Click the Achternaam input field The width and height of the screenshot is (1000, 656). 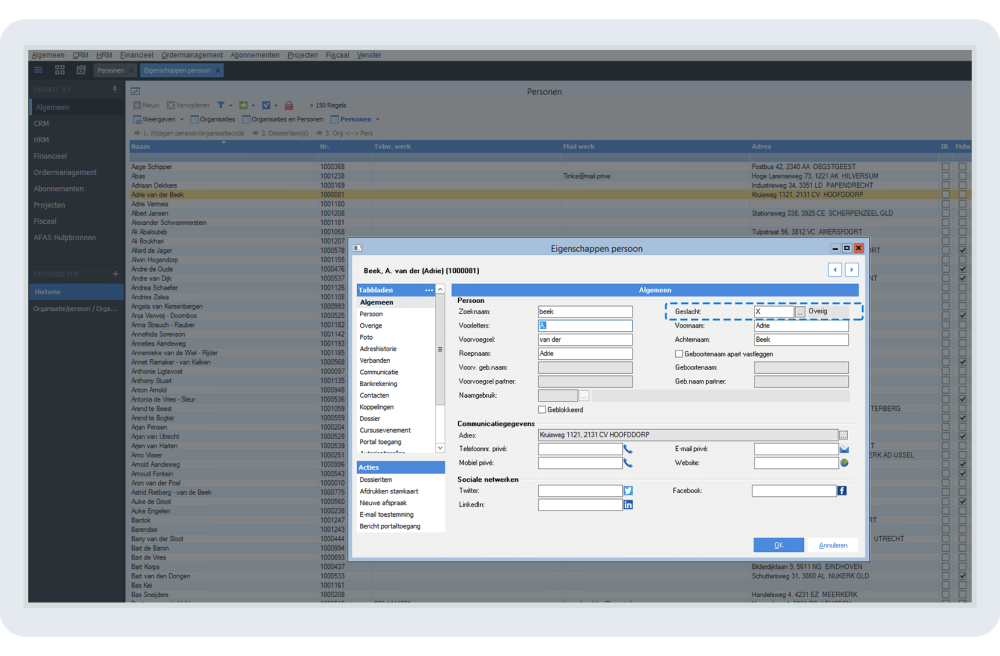[801, 340]
